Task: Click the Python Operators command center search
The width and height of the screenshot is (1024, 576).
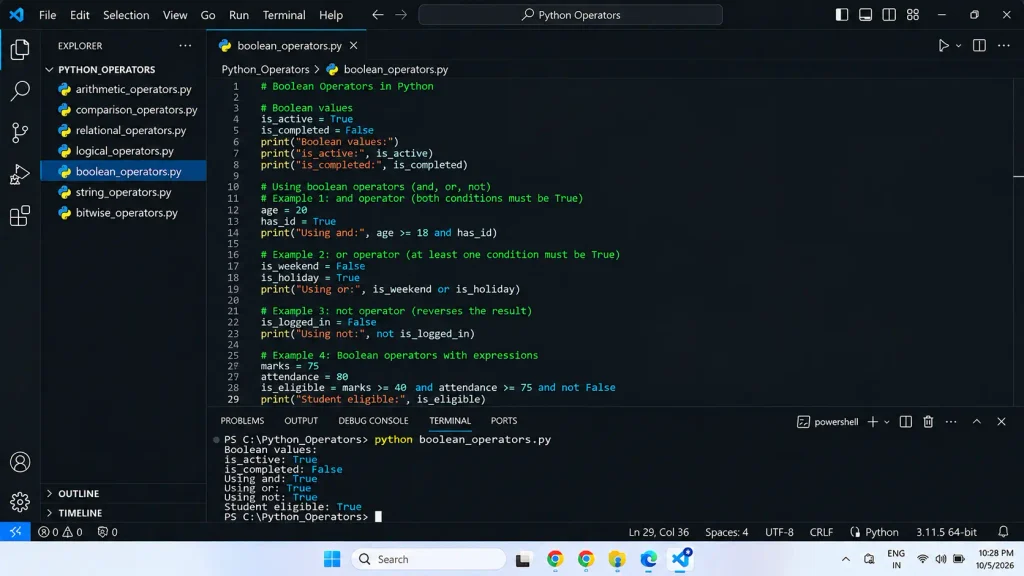Action: click(570, 14)
